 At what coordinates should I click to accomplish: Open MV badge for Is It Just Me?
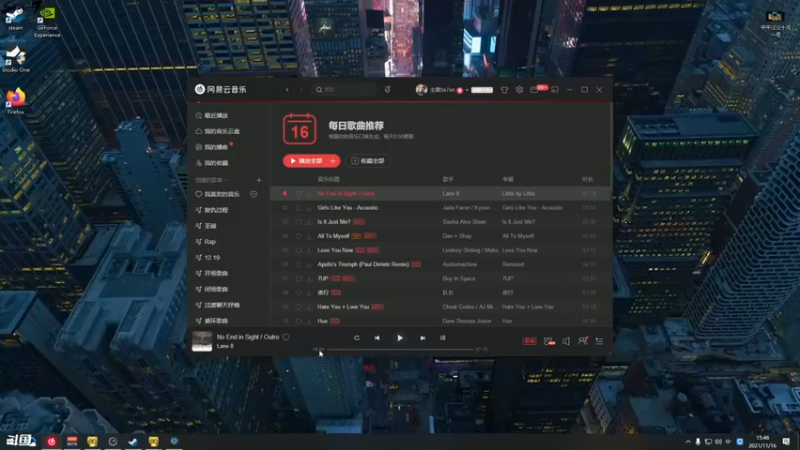point(359,222)
